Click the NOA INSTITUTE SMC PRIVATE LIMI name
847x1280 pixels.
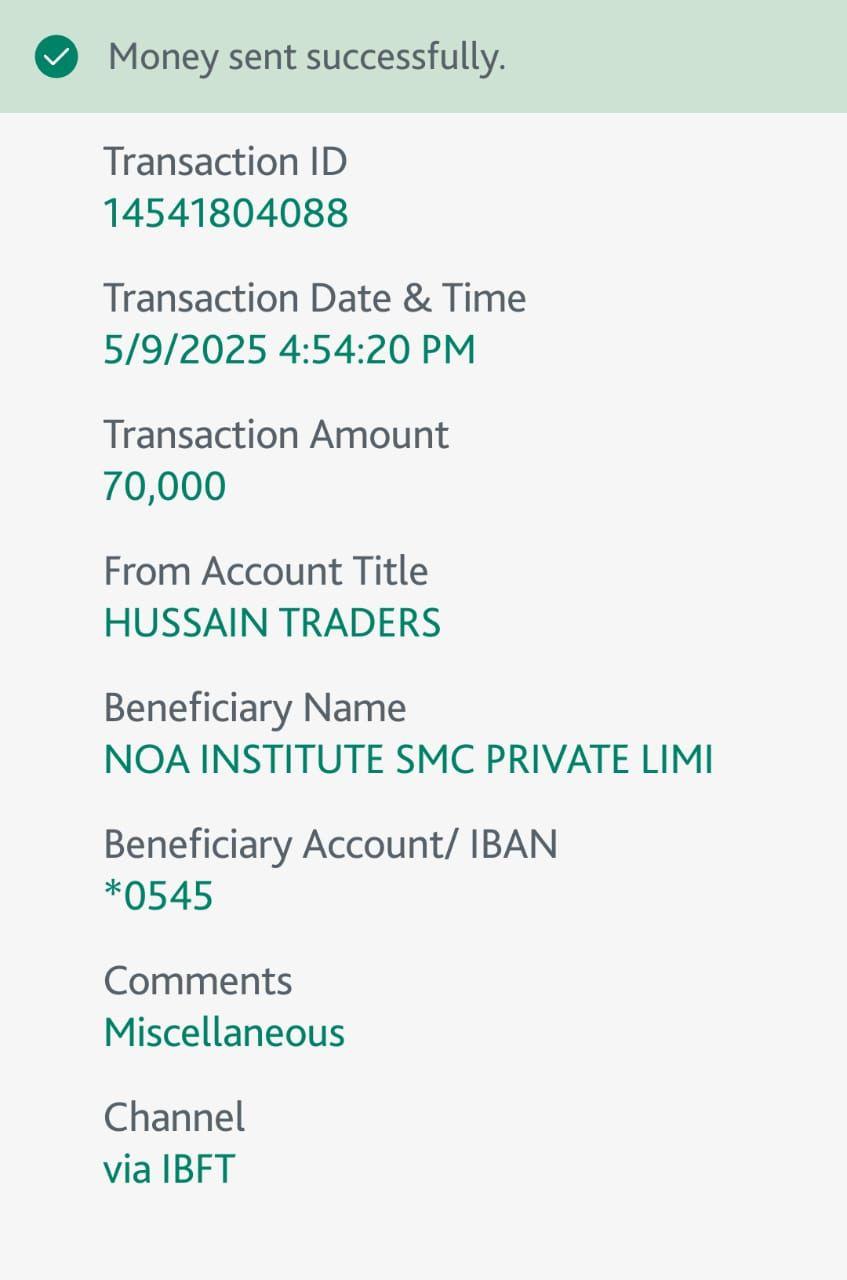pos(408,760)
